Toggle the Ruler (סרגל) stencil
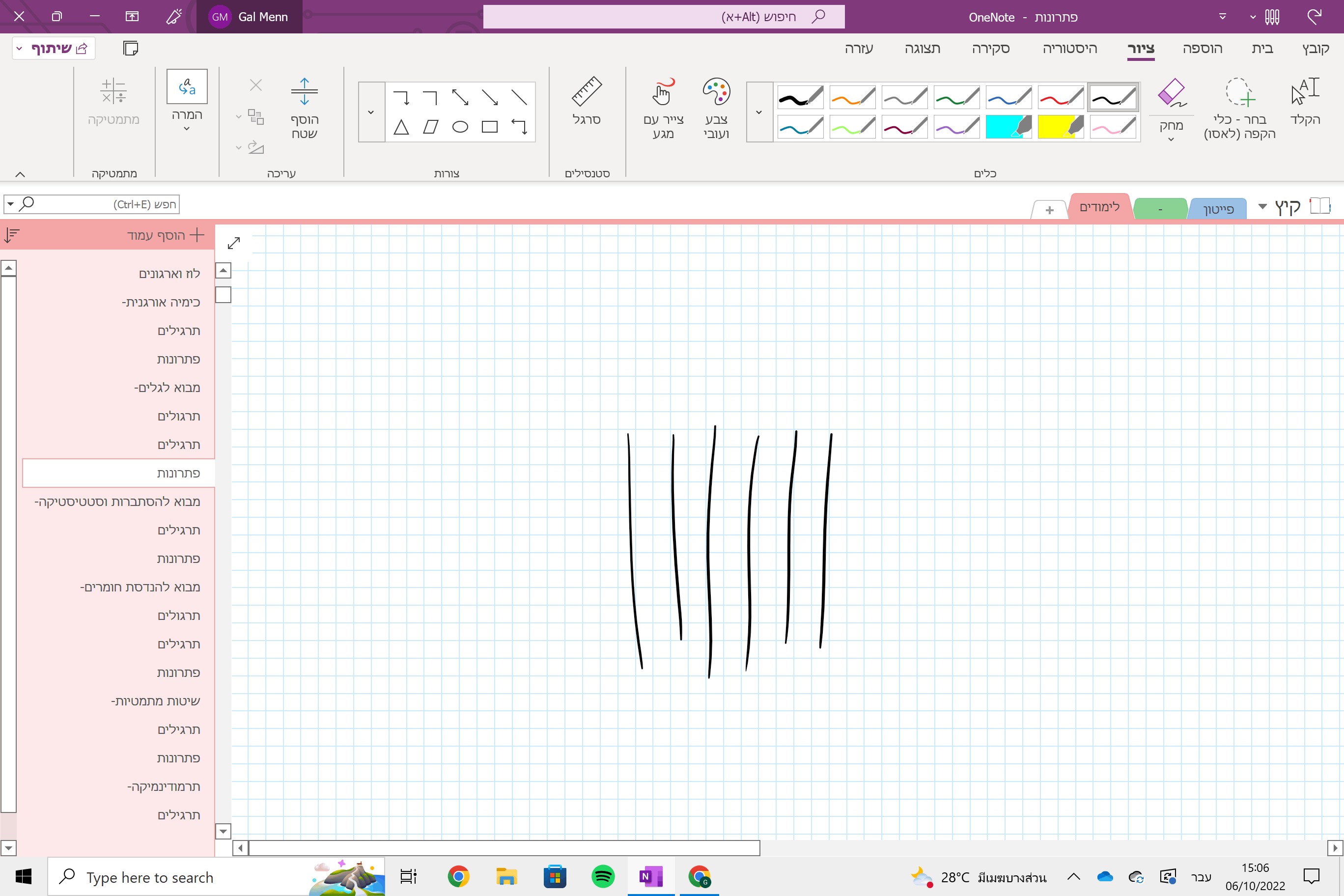This screenshot has width=1344, height=896. 587,101
